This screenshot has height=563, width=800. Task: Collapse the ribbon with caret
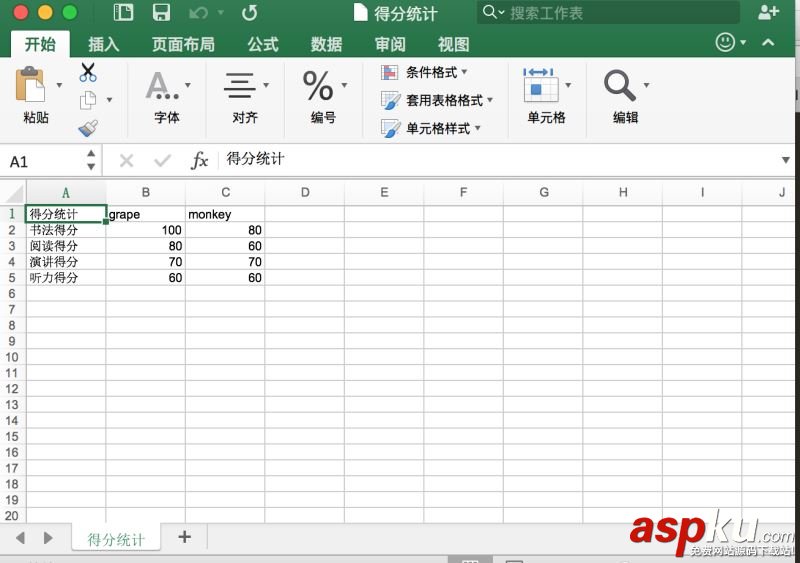(x=768, y=42)
